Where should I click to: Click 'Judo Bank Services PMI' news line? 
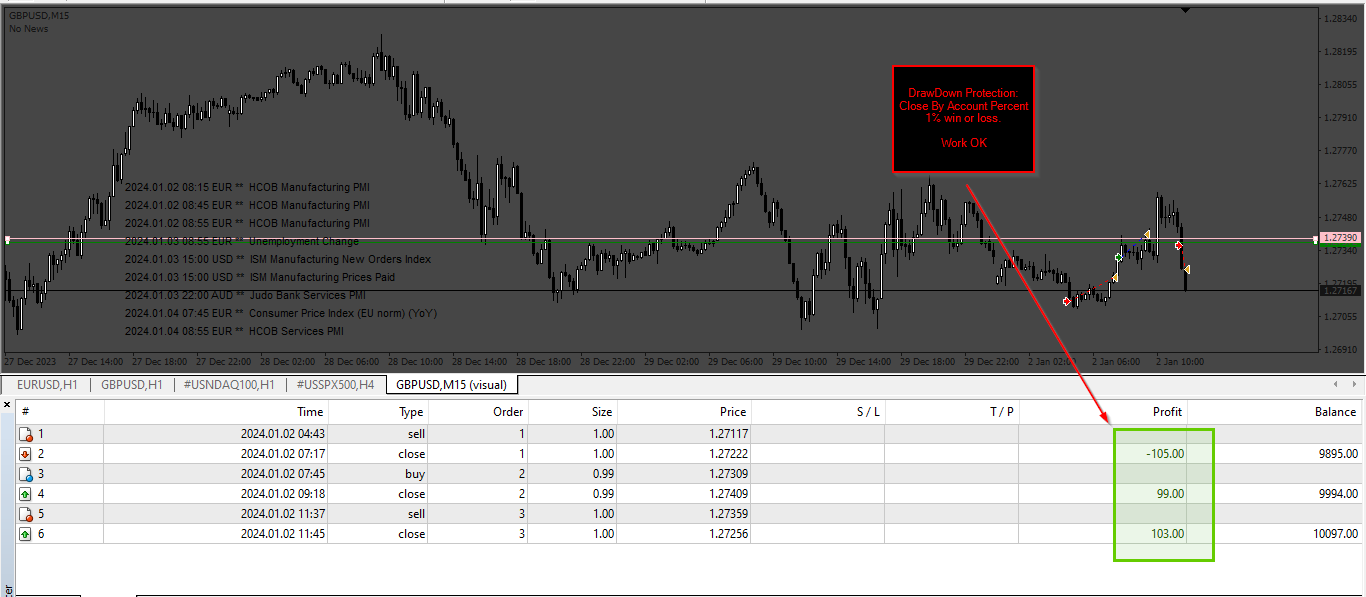[x=245, y=295]
